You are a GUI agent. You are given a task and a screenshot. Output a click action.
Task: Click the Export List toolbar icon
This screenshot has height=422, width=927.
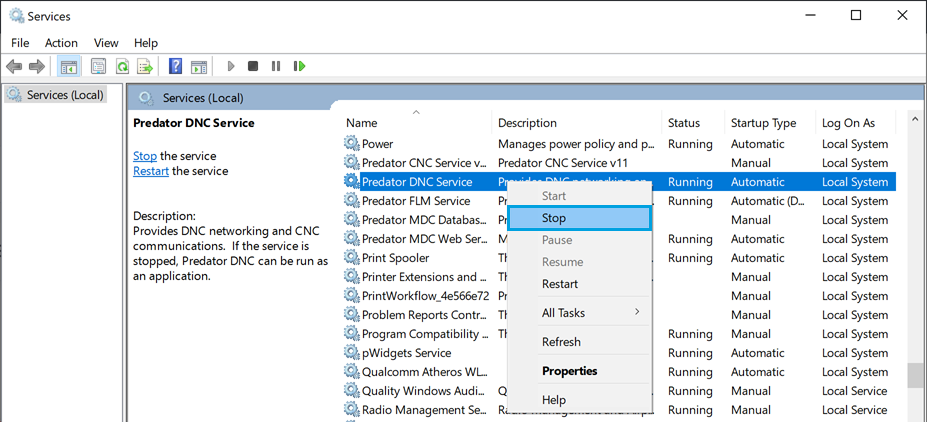145,66
